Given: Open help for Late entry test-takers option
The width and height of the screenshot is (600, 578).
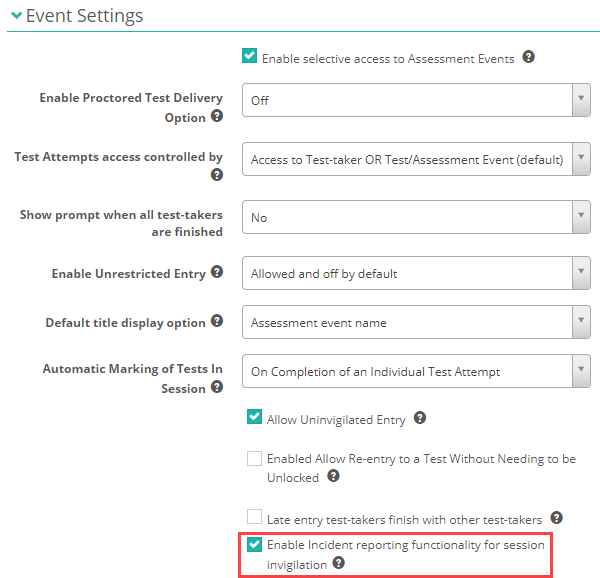Looking at the screenshot, I should tap(557, 518).
